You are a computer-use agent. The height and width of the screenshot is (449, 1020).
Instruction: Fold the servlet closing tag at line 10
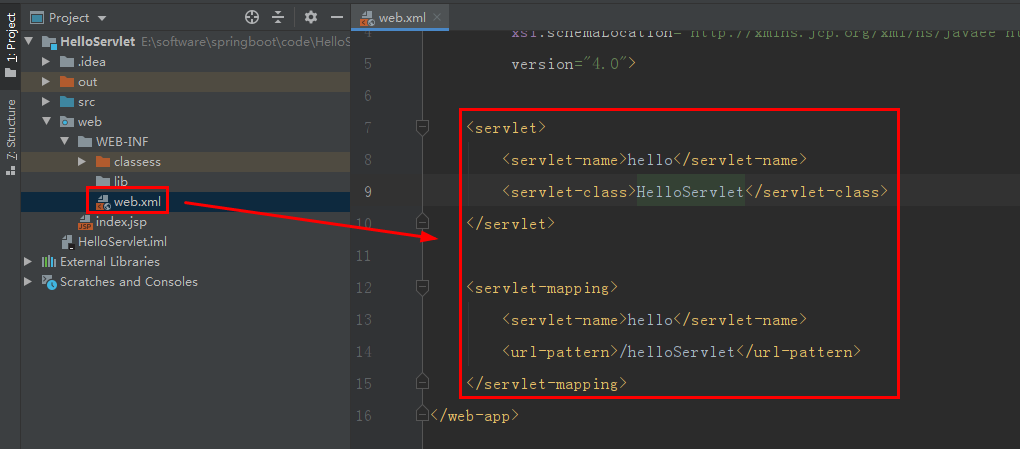pos(422,222)
